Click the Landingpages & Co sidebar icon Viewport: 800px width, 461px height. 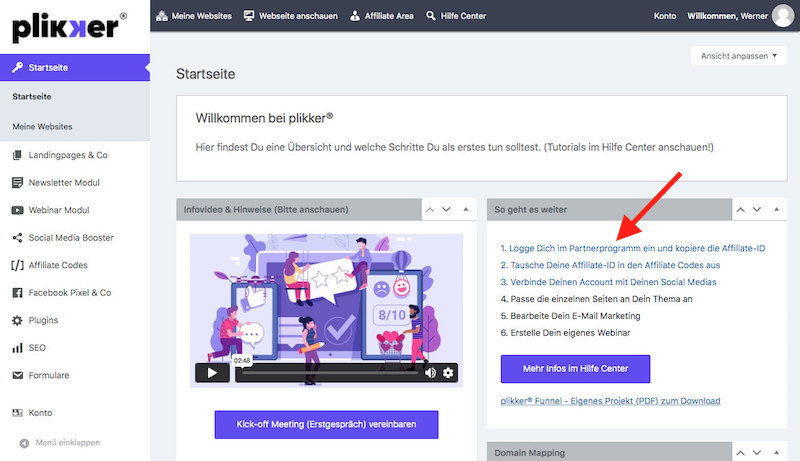[18, 155]
